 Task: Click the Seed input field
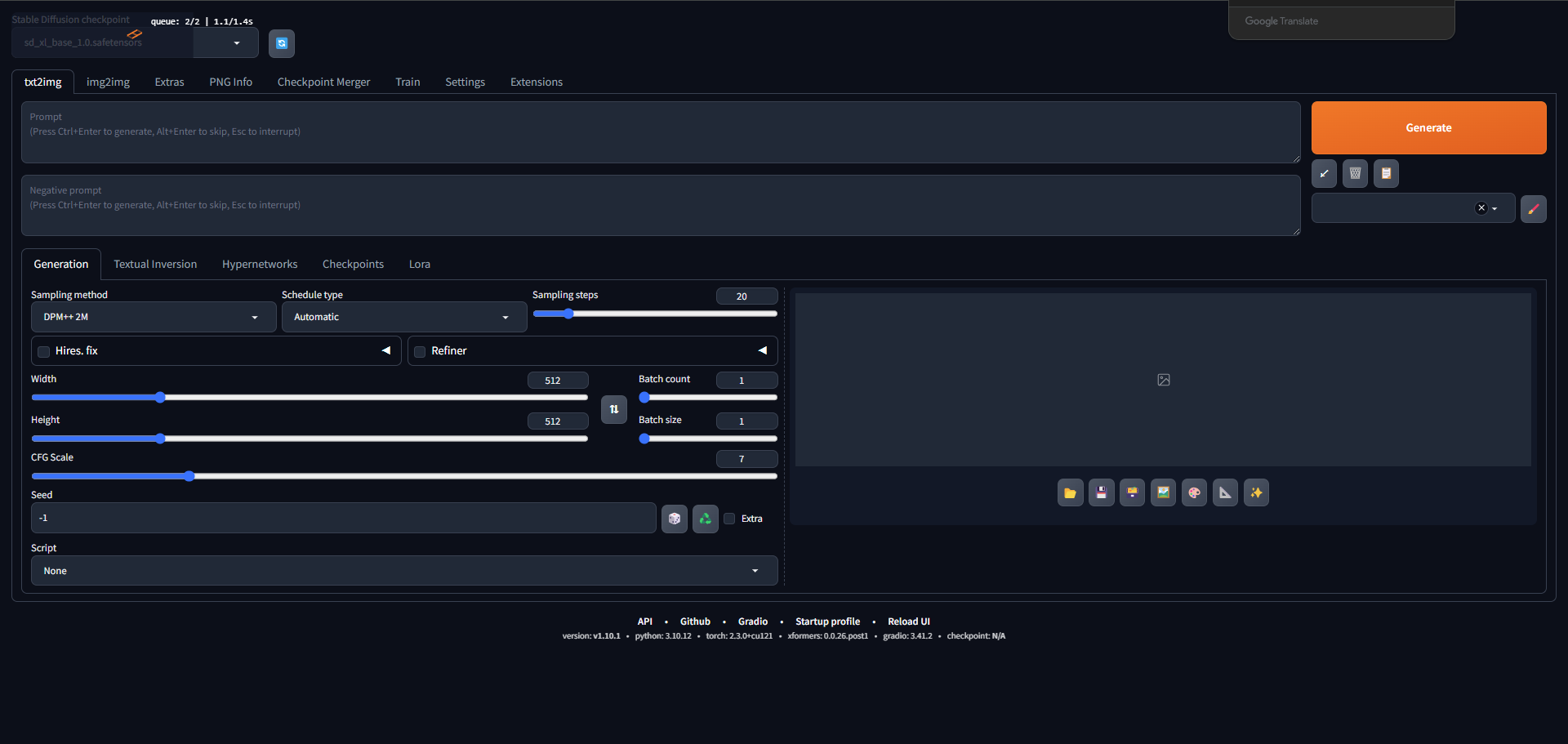(344, 518)
